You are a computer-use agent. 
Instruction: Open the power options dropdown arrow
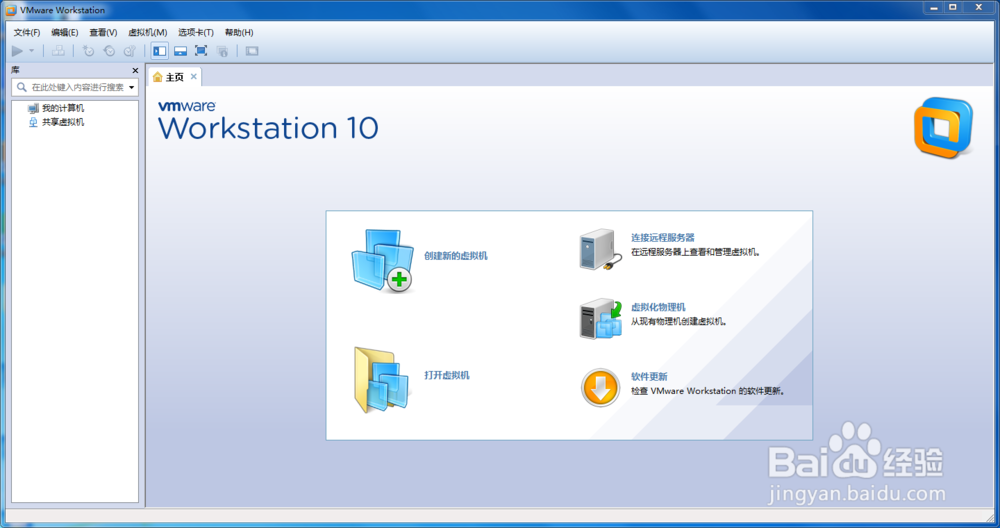(x=31, y=51)
